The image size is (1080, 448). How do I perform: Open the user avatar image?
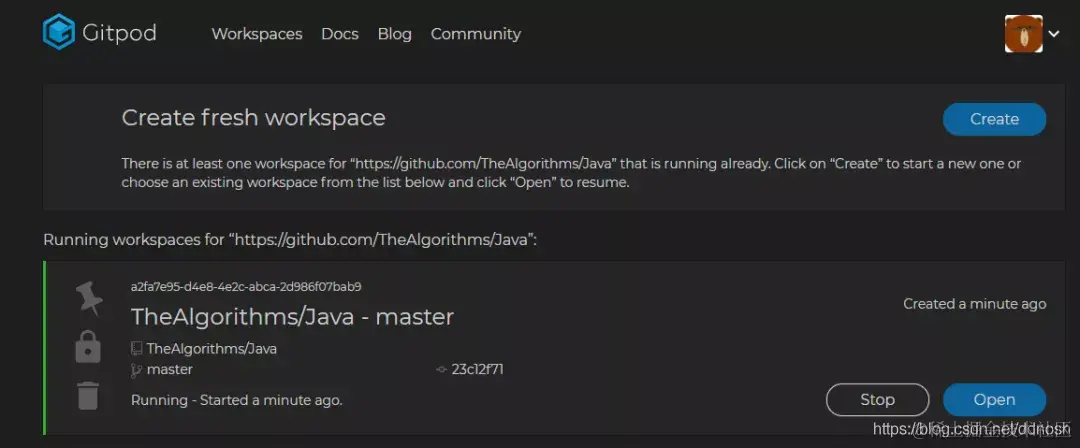[x=1023, y=34]
